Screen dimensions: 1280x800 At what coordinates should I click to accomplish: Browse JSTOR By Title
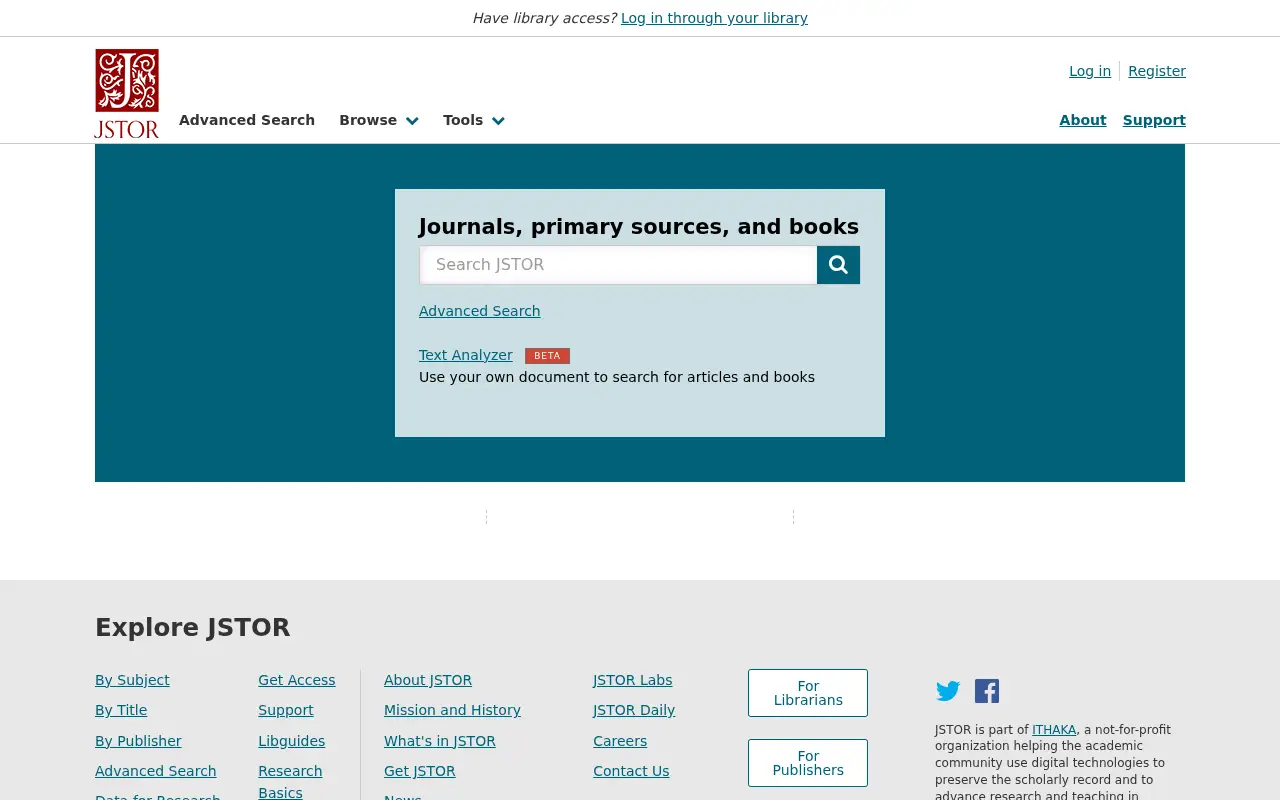[121, 710]
